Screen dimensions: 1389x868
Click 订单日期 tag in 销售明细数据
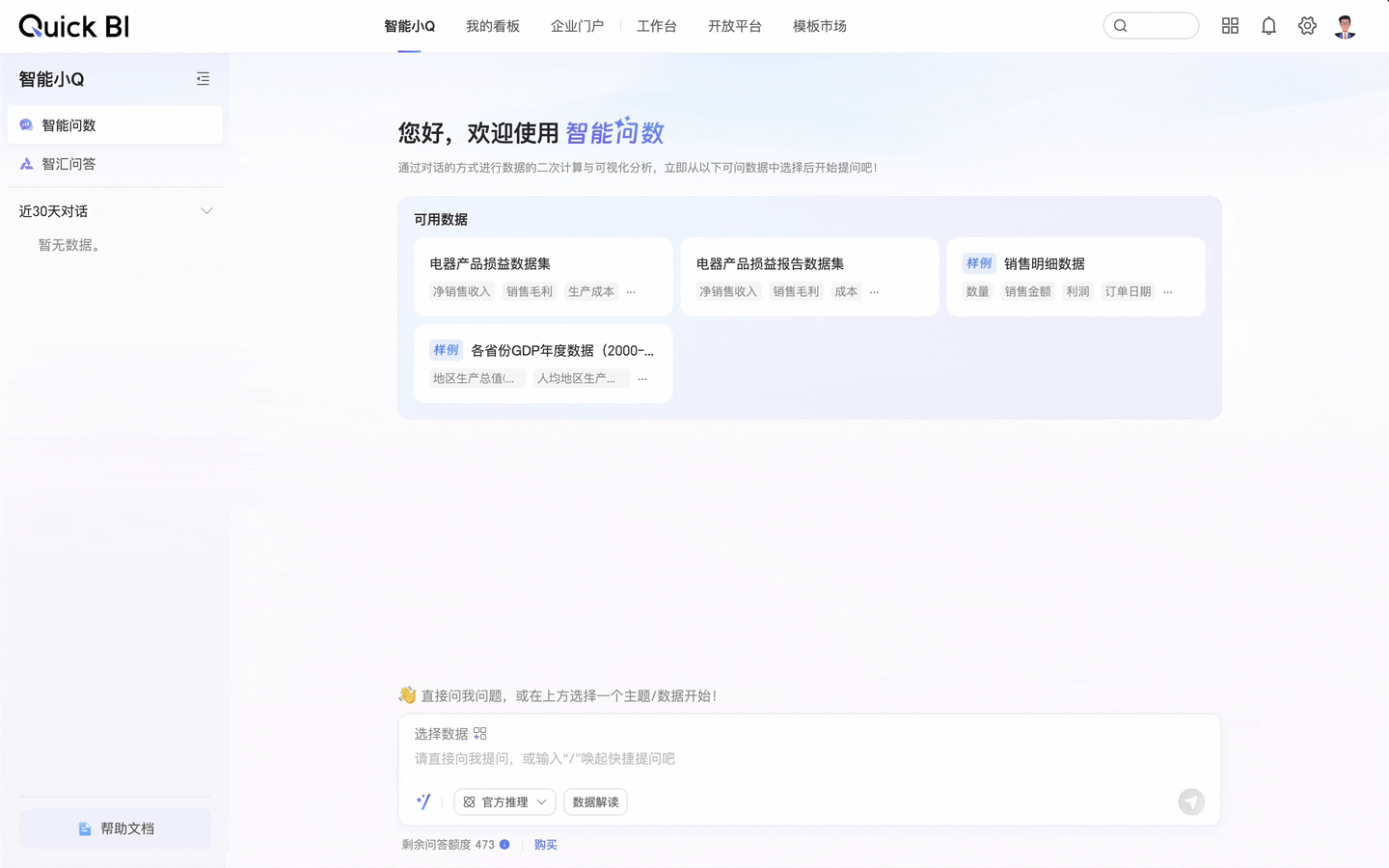pyautogui.click(x=1128, y=291)
